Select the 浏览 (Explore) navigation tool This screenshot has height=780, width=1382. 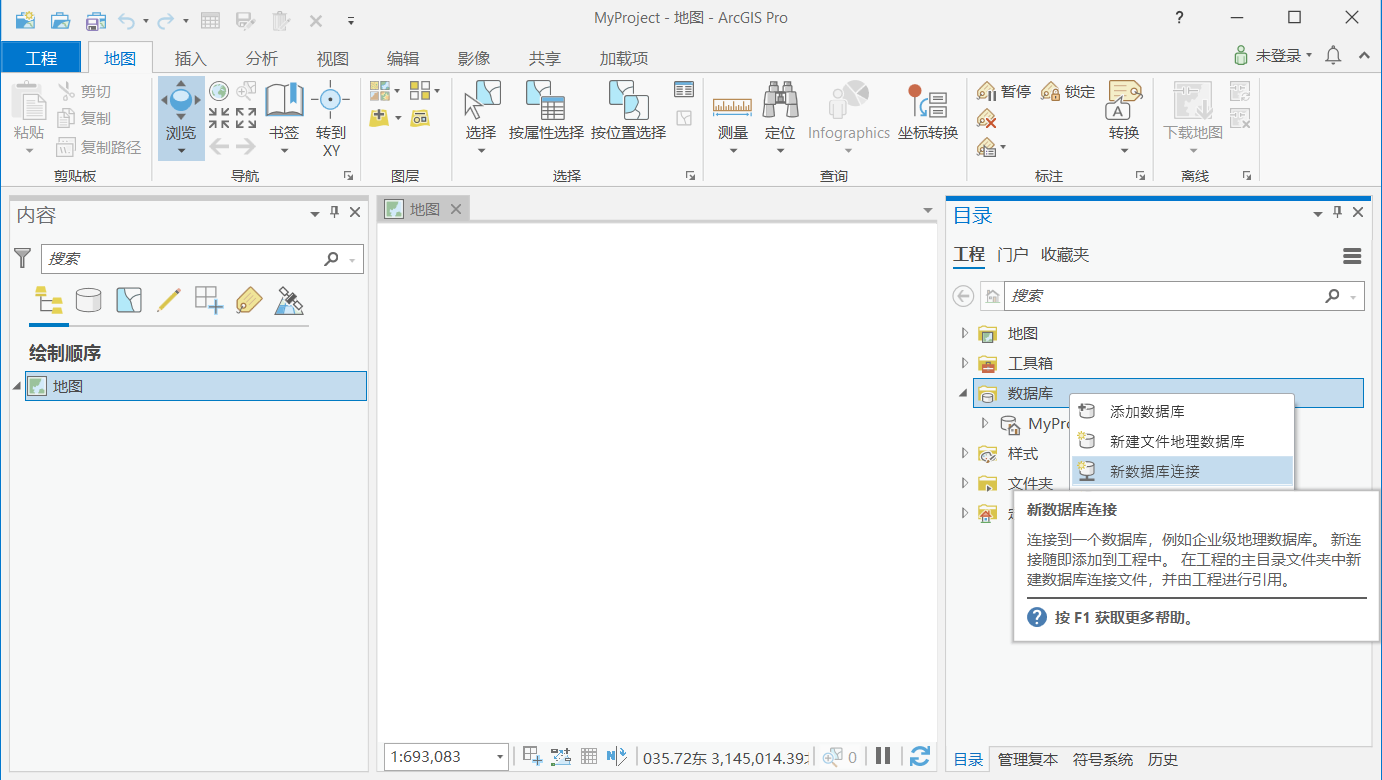181,118
